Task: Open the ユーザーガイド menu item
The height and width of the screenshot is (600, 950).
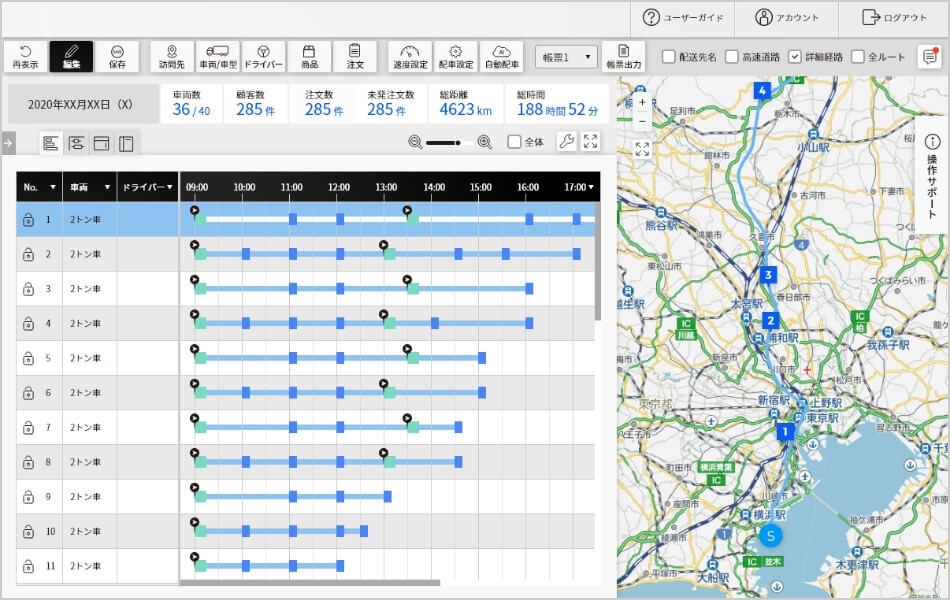Action: pyautogui.click(x=681, y=17)
